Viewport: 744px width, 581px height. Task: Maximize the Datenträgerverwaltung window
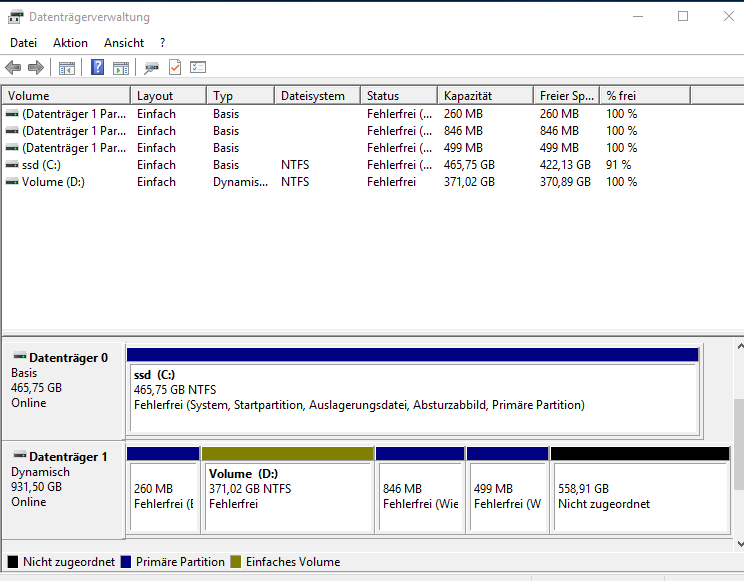pyautogui.click(x=683, y=17)
